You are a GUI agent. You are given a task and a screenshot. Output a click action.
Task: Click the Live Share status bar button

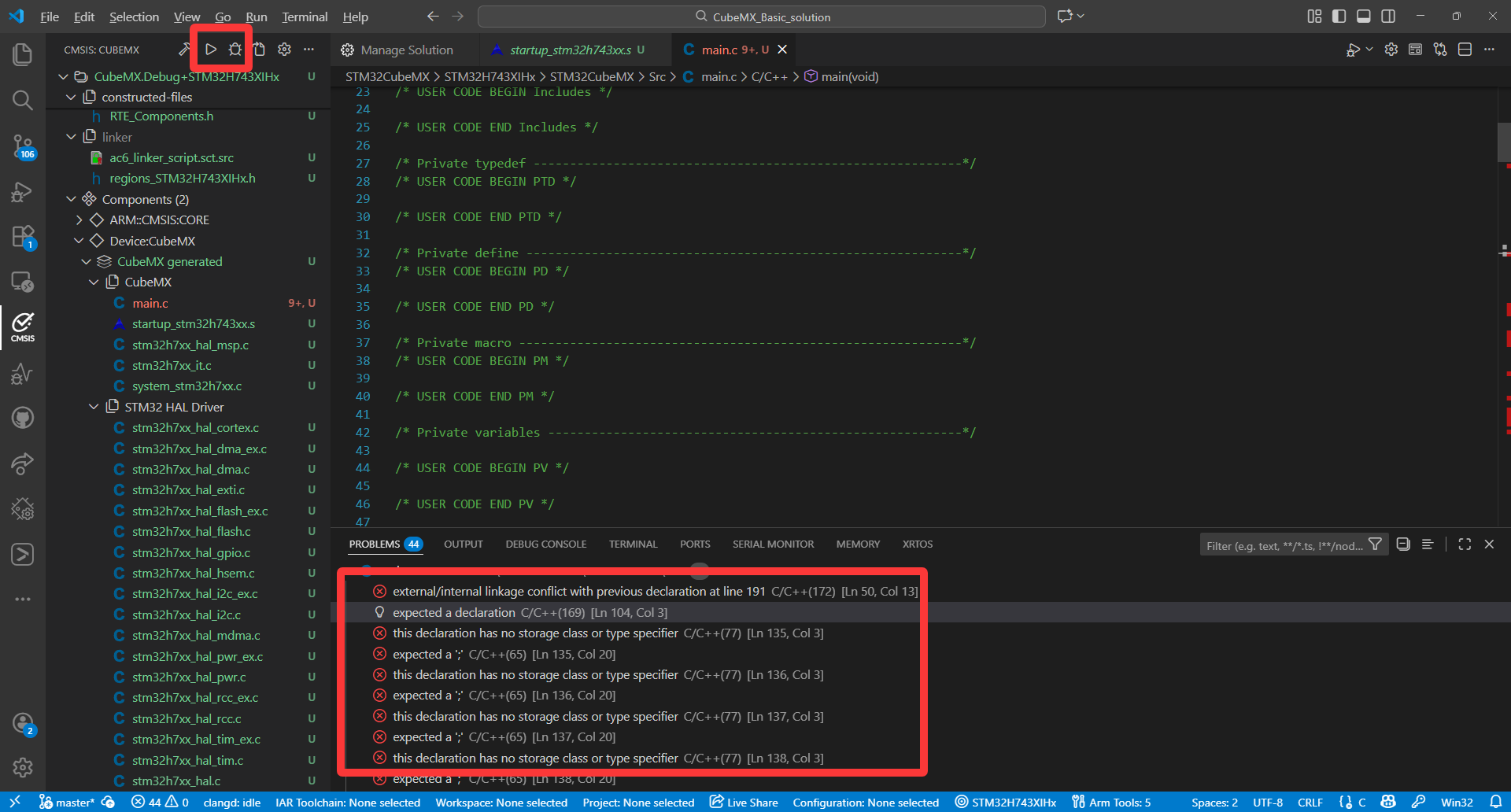click(x=744, y=803)
